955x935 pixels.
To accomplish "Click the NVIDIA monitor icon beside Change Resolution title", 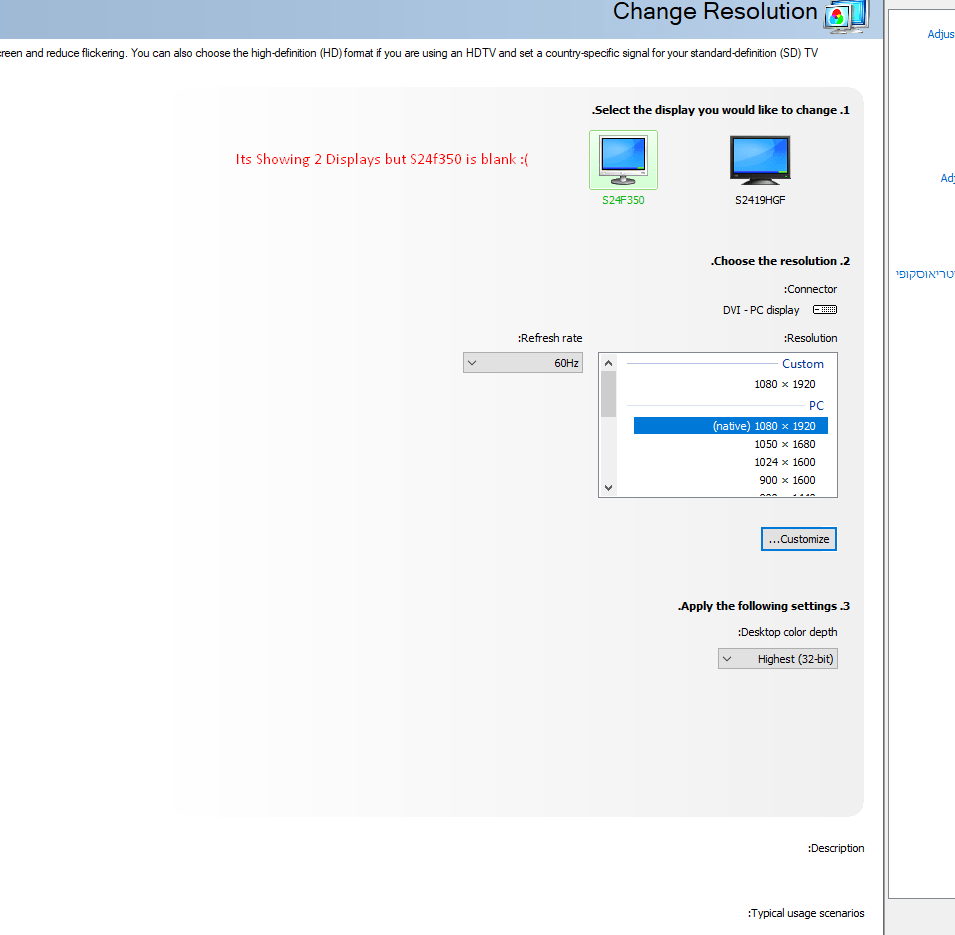I will point(845,17).
